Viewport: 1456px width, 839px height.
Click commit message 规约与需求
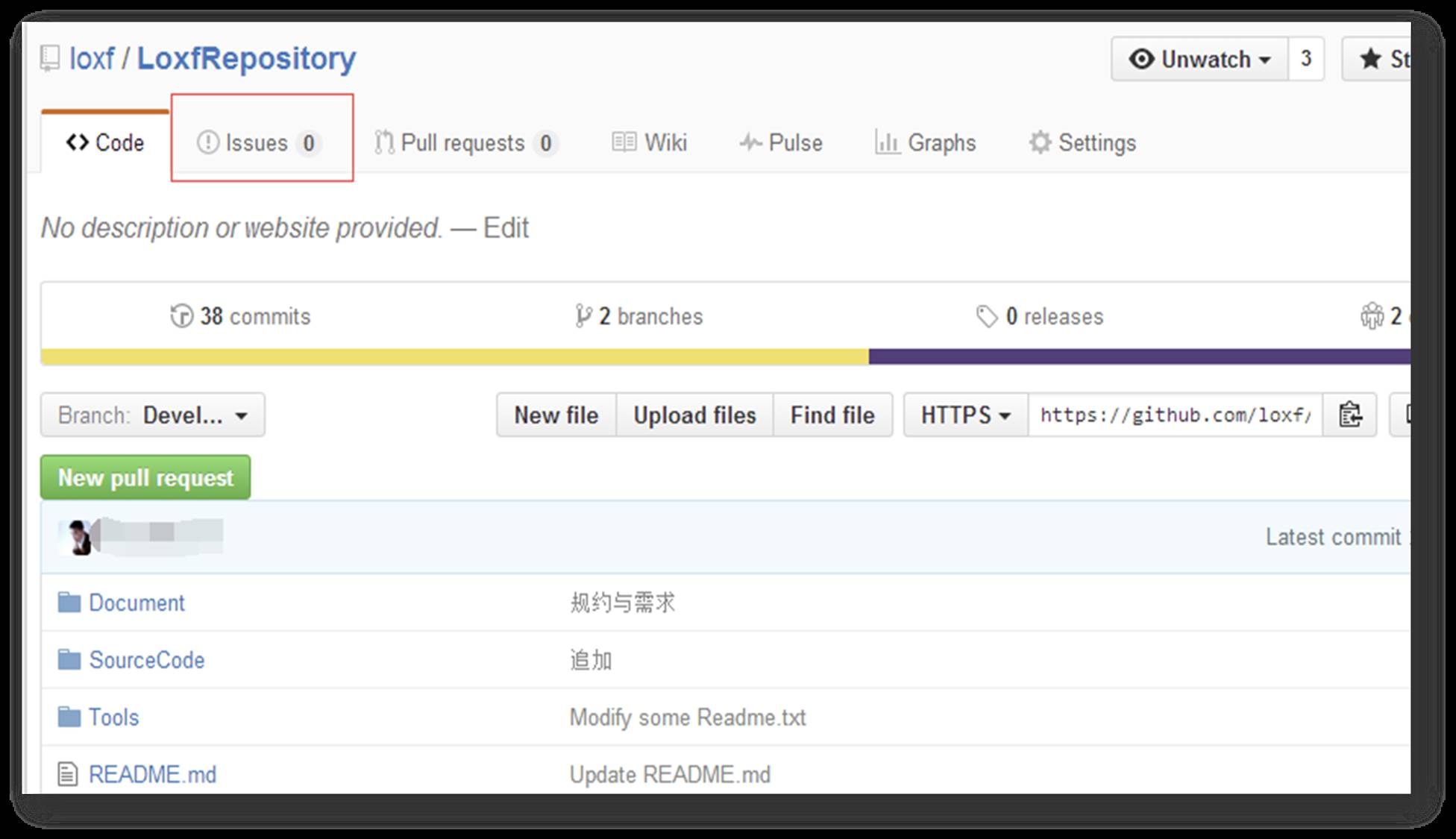tap(623, 603)
